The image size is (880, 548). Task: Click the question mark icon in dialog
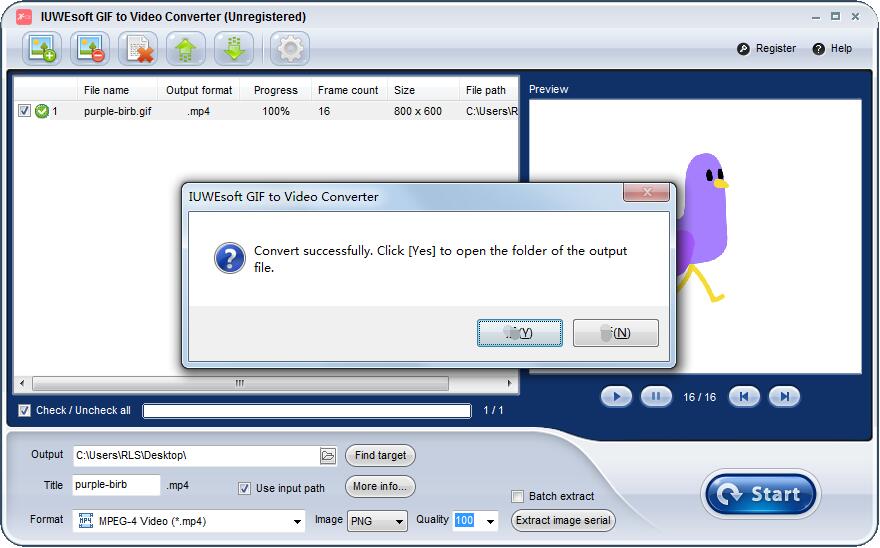click(230, 258)
